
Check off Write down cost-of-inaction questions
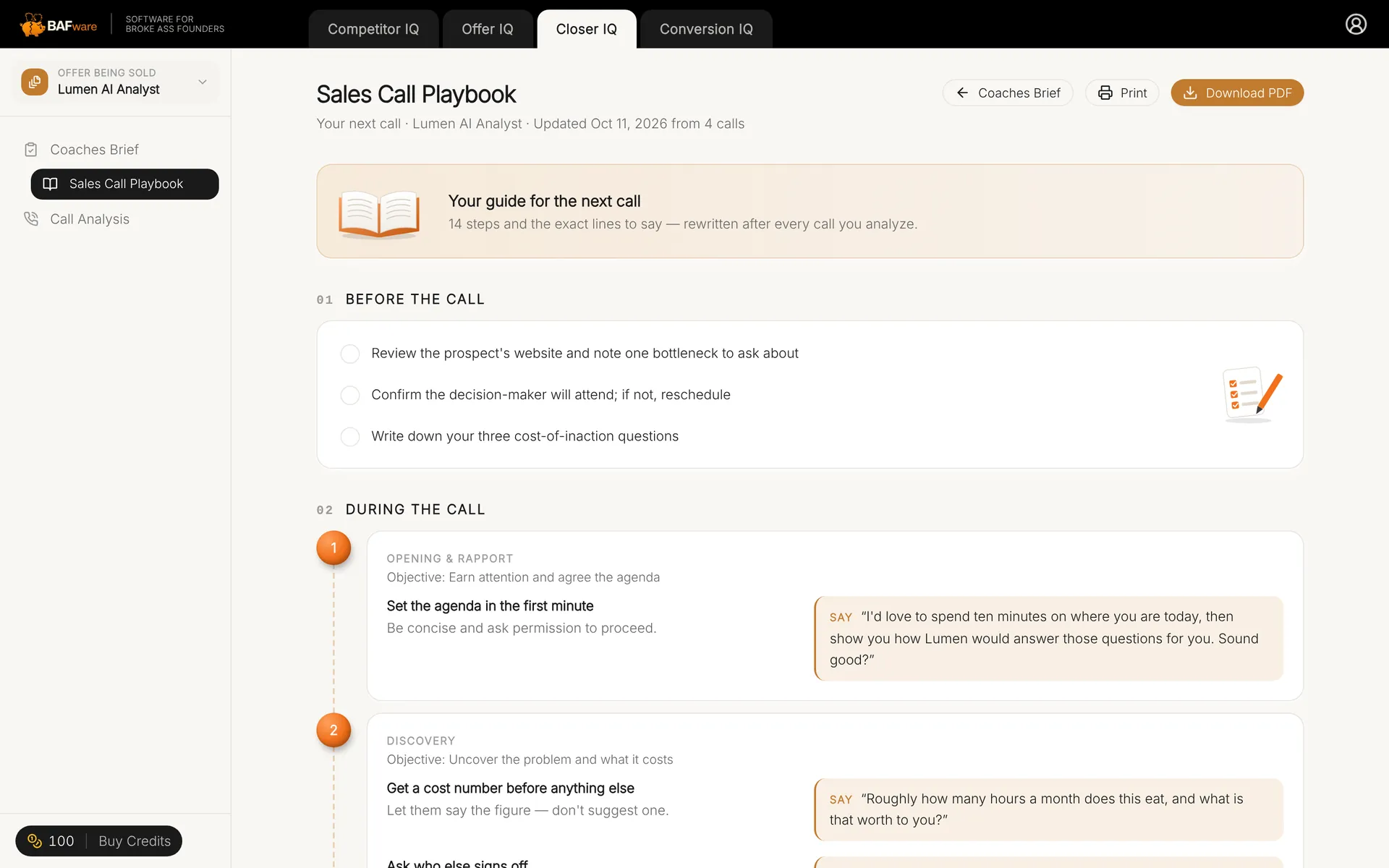(x=350, y=437)
